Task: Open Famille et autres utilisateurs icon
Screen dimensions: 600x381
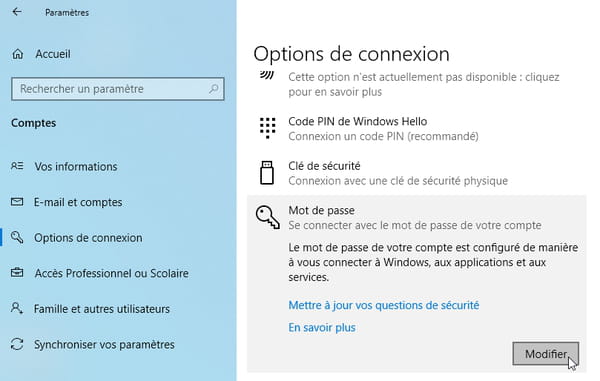Action: click(x=17, y=308)
